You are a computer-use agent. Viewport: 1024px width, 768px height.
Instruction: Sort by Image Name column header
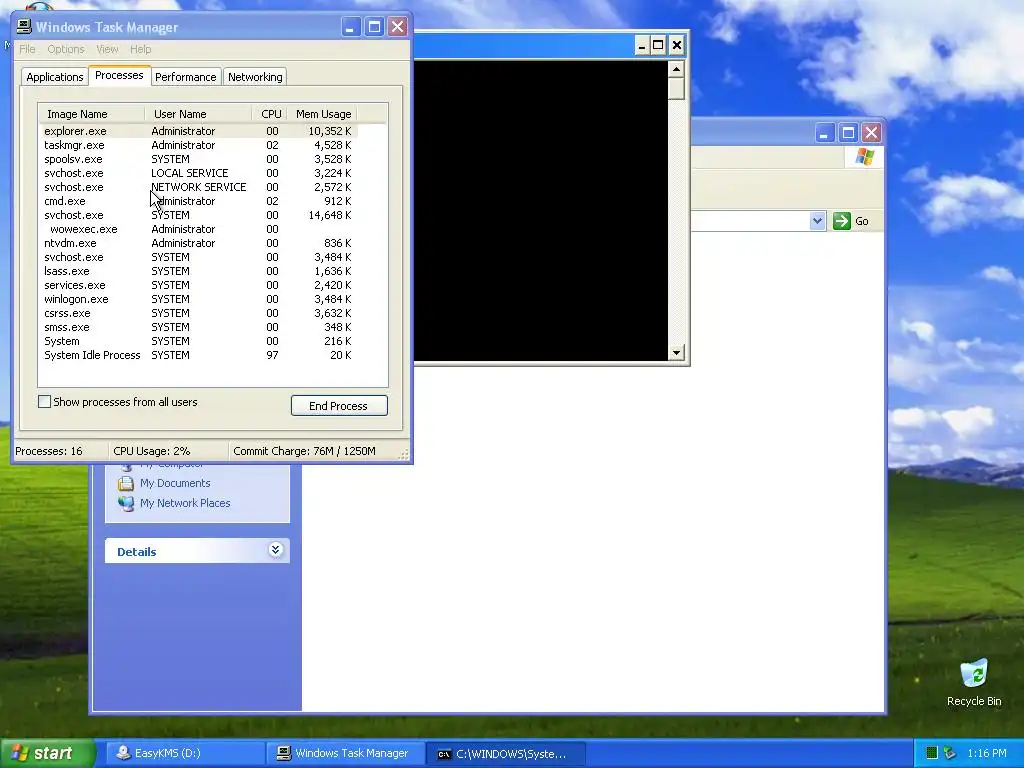point(91,114)
